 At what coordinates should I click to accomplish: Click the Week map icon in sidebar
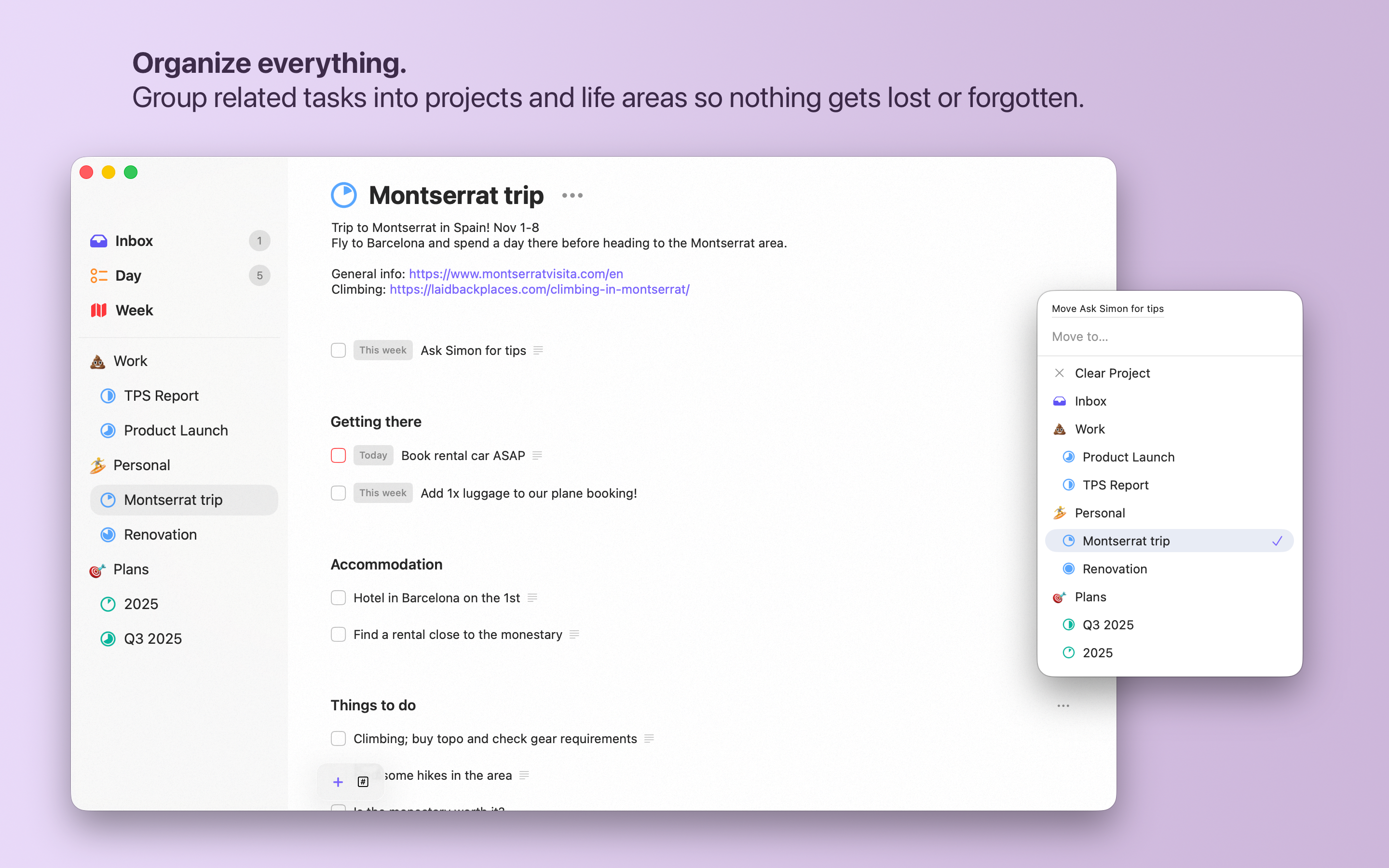tap(99, 310)
